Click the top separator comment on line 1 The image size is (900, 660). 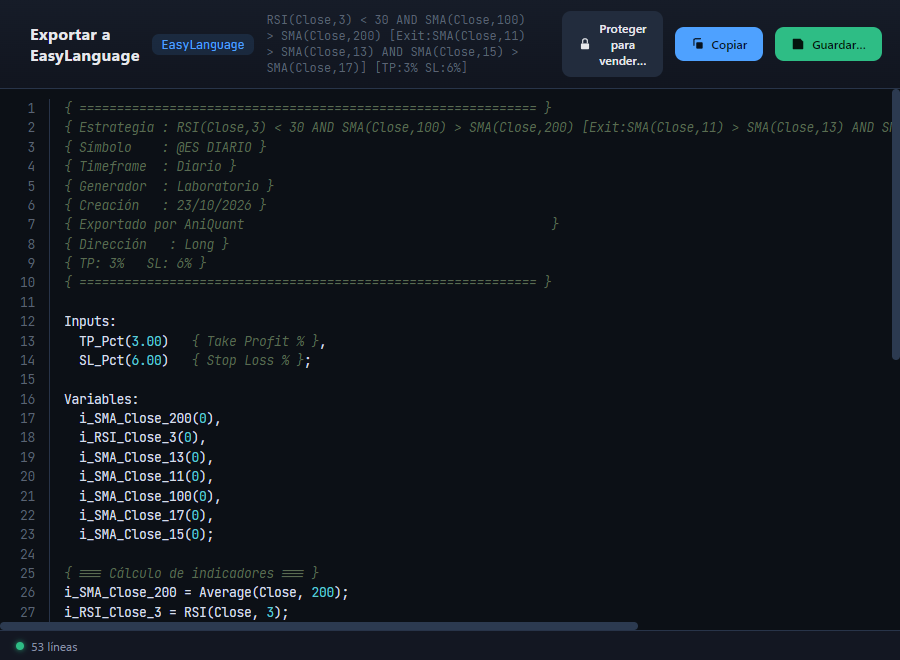pos(308,107)
